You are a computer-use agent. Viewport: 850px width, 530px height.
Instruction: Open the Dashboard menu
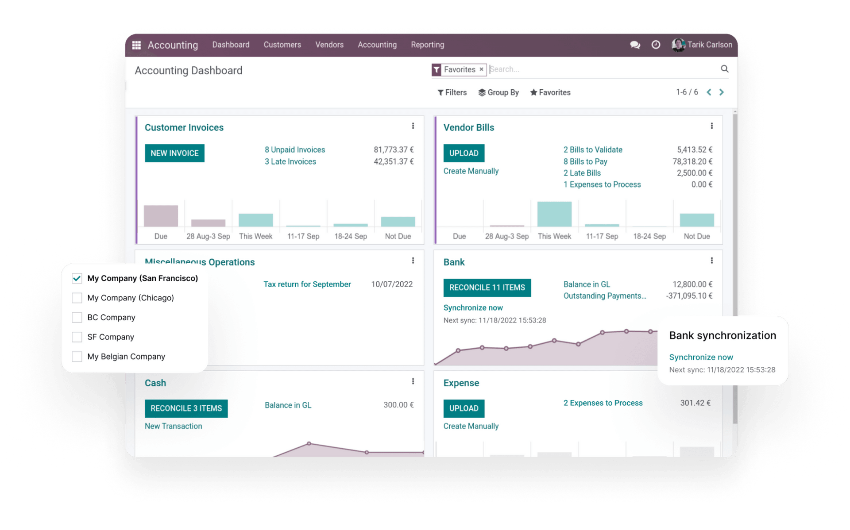(231, 45)
